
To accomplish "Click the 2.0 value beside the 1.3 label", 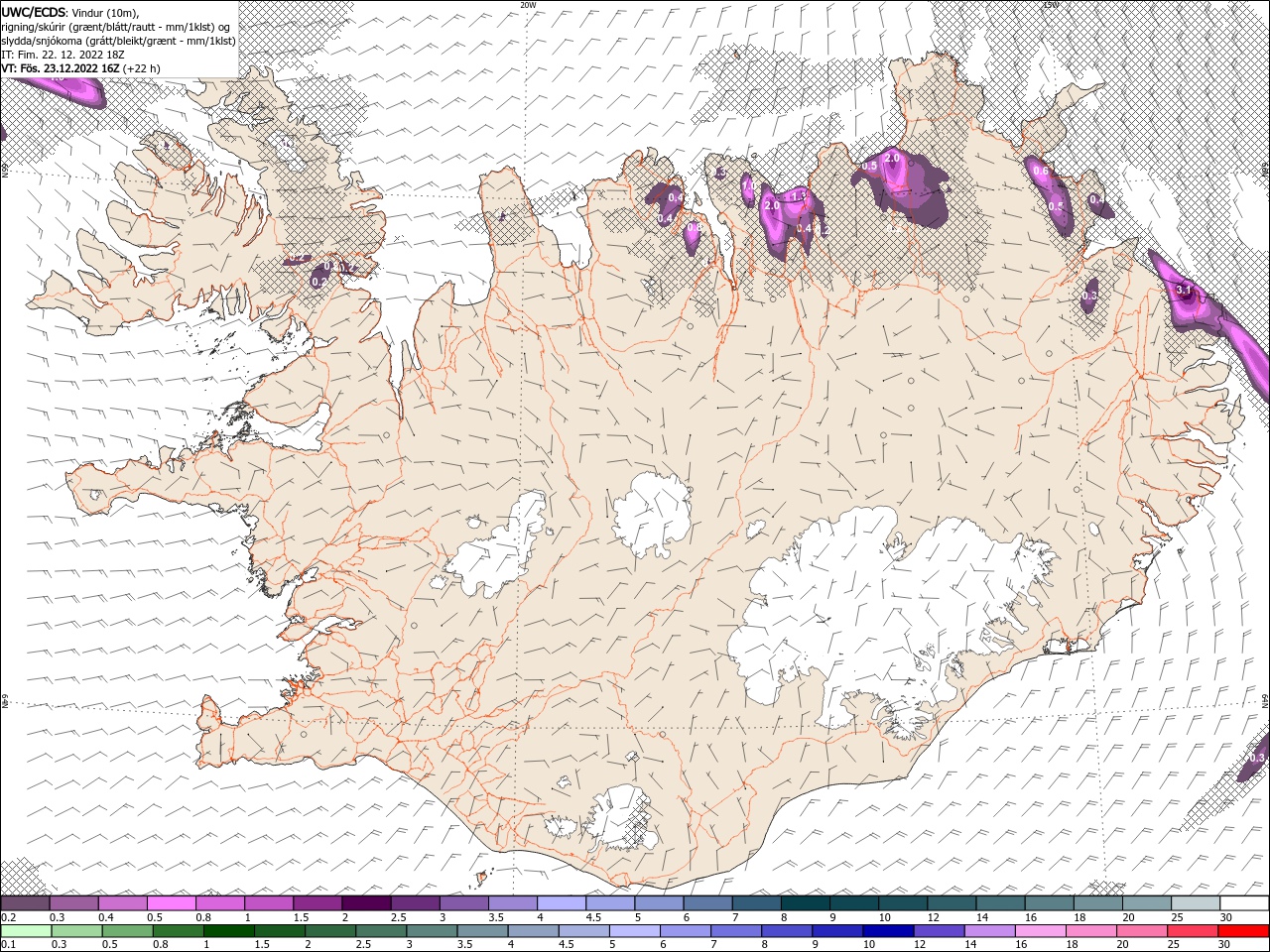I will pyautogui.click(x=772, y=204).
